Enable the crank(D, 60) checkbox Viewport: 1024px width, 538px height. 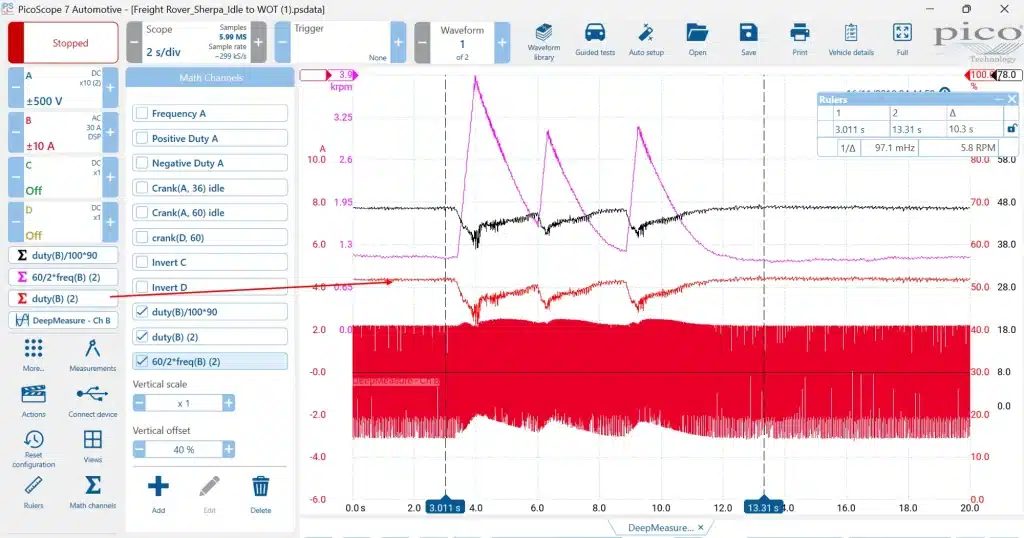click(142, 238)
